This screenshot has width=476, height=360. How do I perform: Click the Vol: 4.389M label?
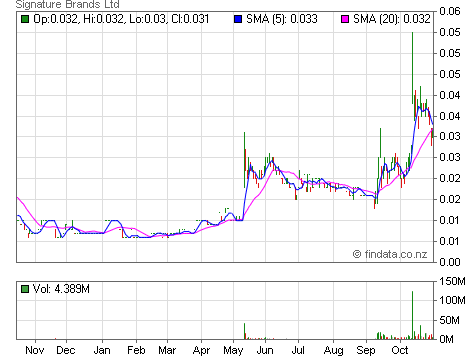61,289
